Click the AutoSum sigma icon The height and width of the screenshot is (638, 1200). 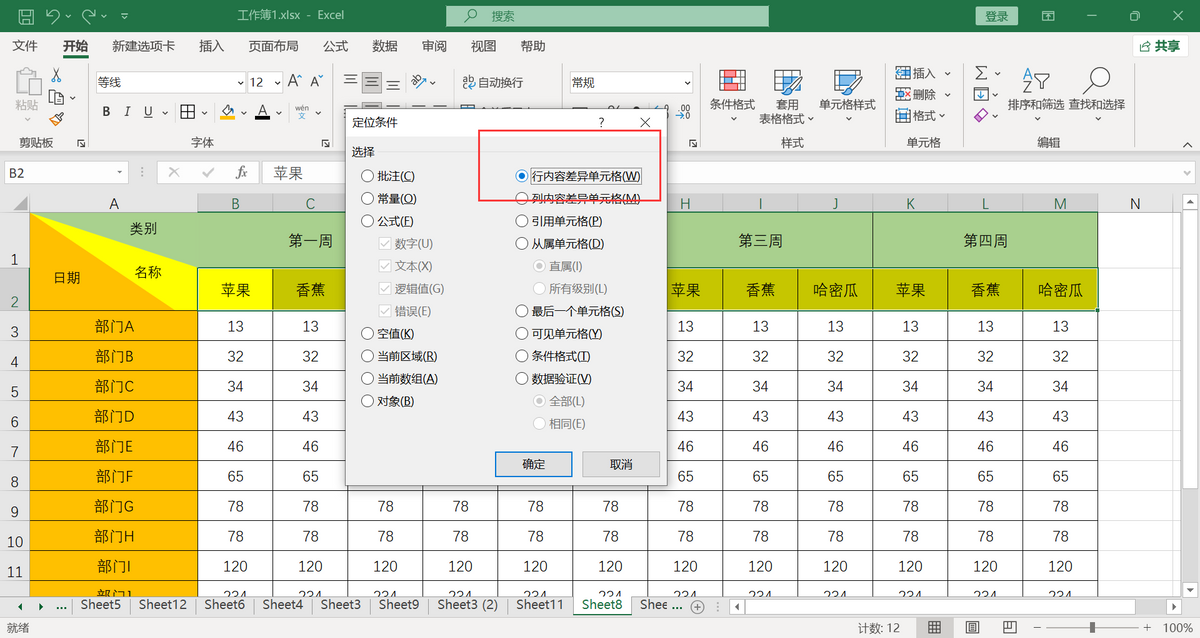[x=981, y=73]
